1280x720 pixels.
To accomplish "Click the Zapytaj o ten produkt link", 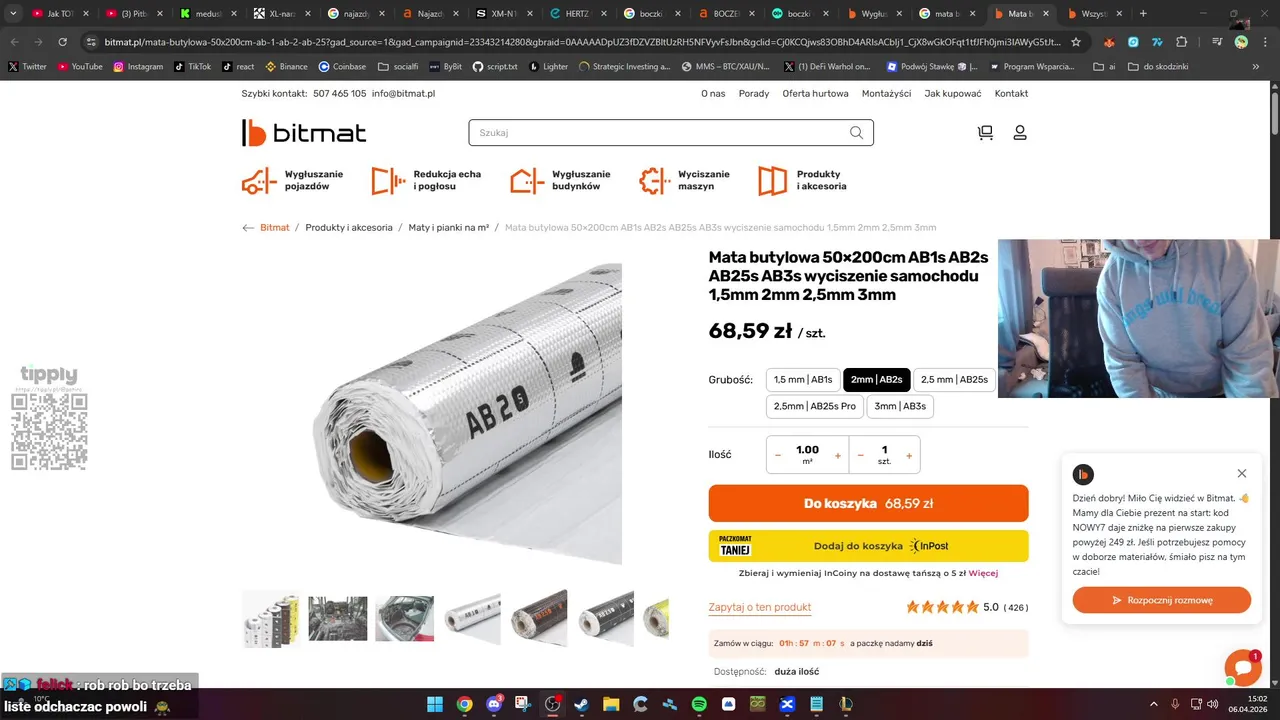I will pos(760,607).
